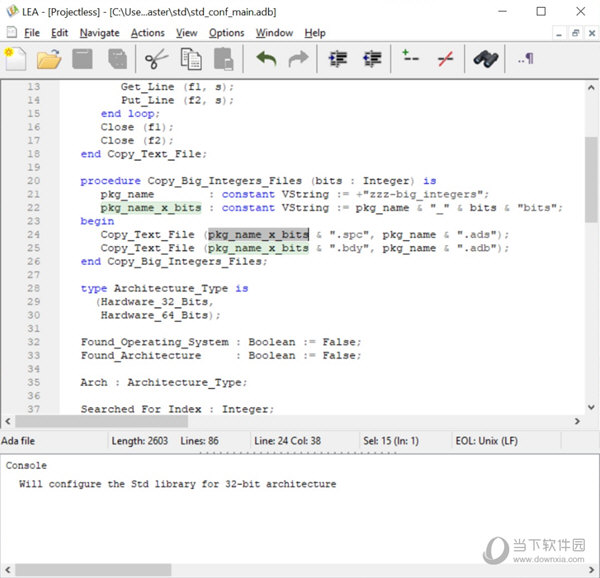Click the Save All toolbar icon

pos(117,59)
